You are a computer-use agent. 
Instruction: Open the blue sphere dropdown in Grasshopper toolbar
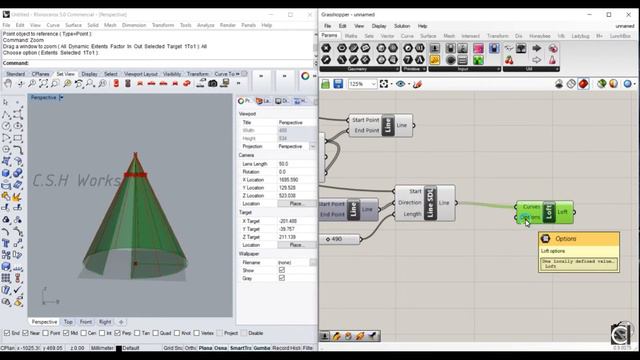(x=634, y=84)
